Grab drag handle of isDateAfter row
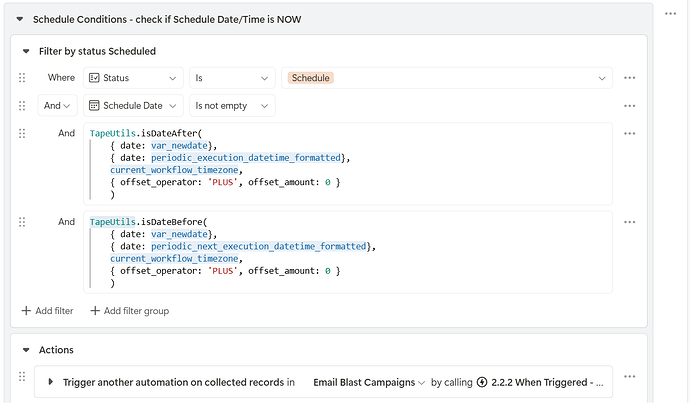690x408 pixels. click(x=22, y=133)
